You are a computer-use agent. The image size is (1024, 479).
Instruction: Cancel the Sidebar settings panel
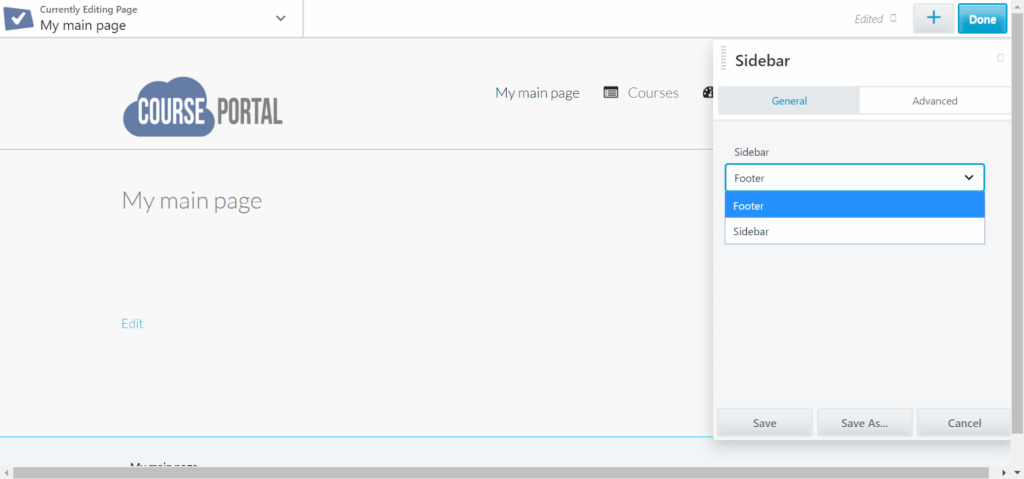pyautogui.click(x=963, y=423)
